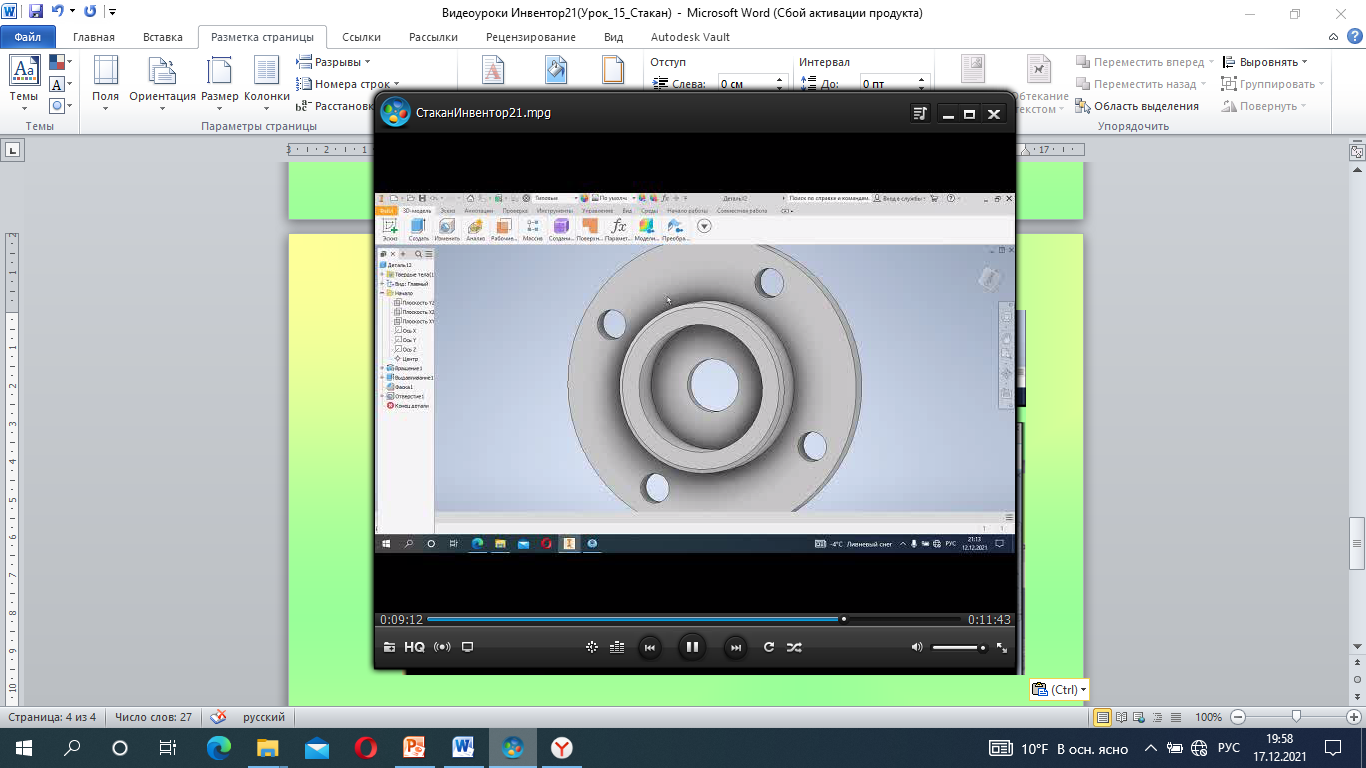The image size is (1366, 768).
Task: Save document from quick access toolbar
Action: tap(36, 12)
